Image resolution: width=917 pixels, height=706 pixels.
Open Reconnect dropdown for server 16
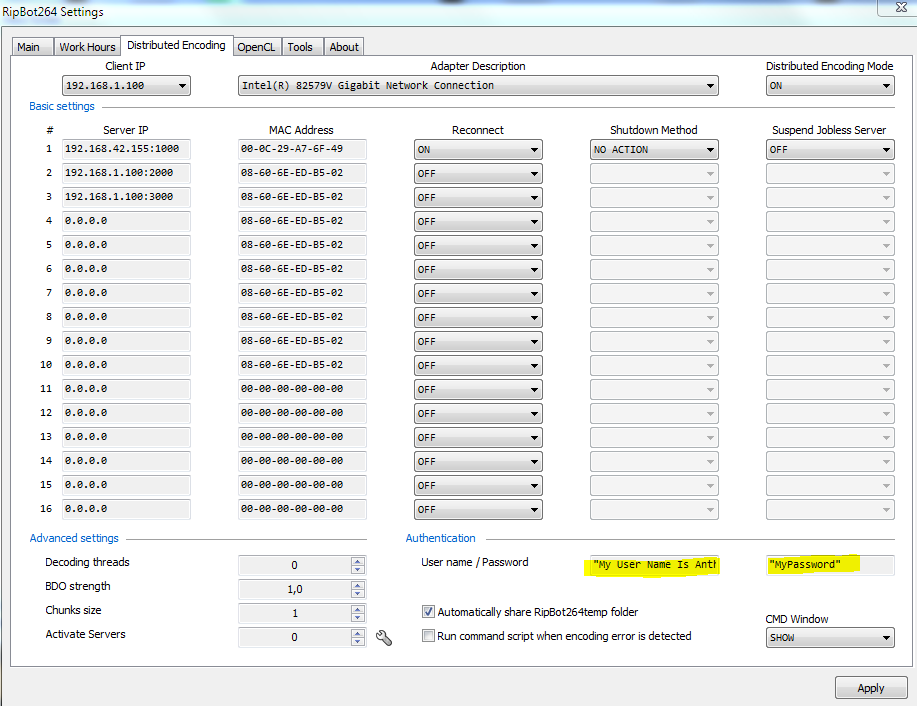click(x=478, y=509)
